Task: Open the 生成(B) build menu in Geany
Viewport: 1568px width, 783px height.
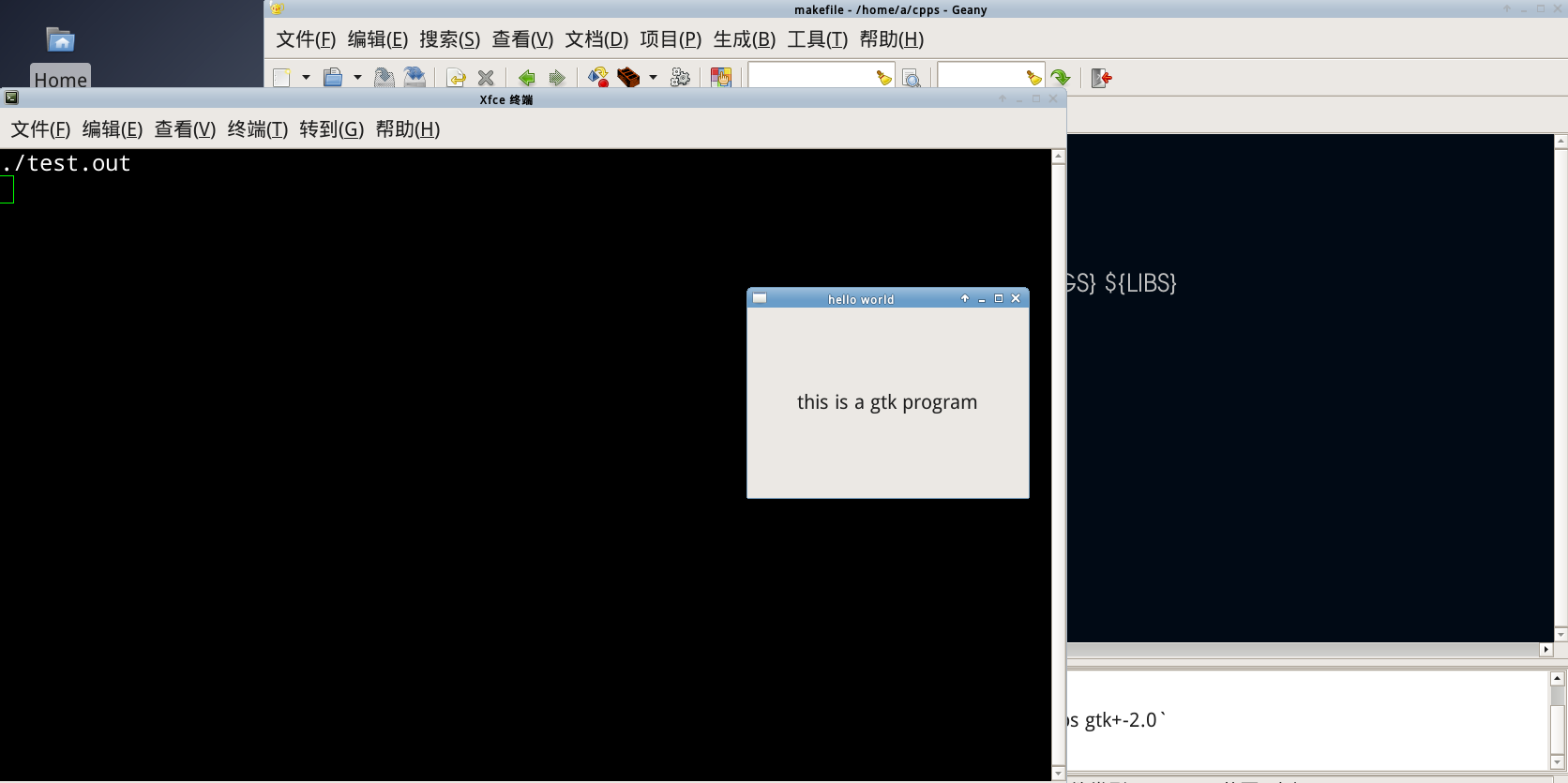Action: pos(744,39)
